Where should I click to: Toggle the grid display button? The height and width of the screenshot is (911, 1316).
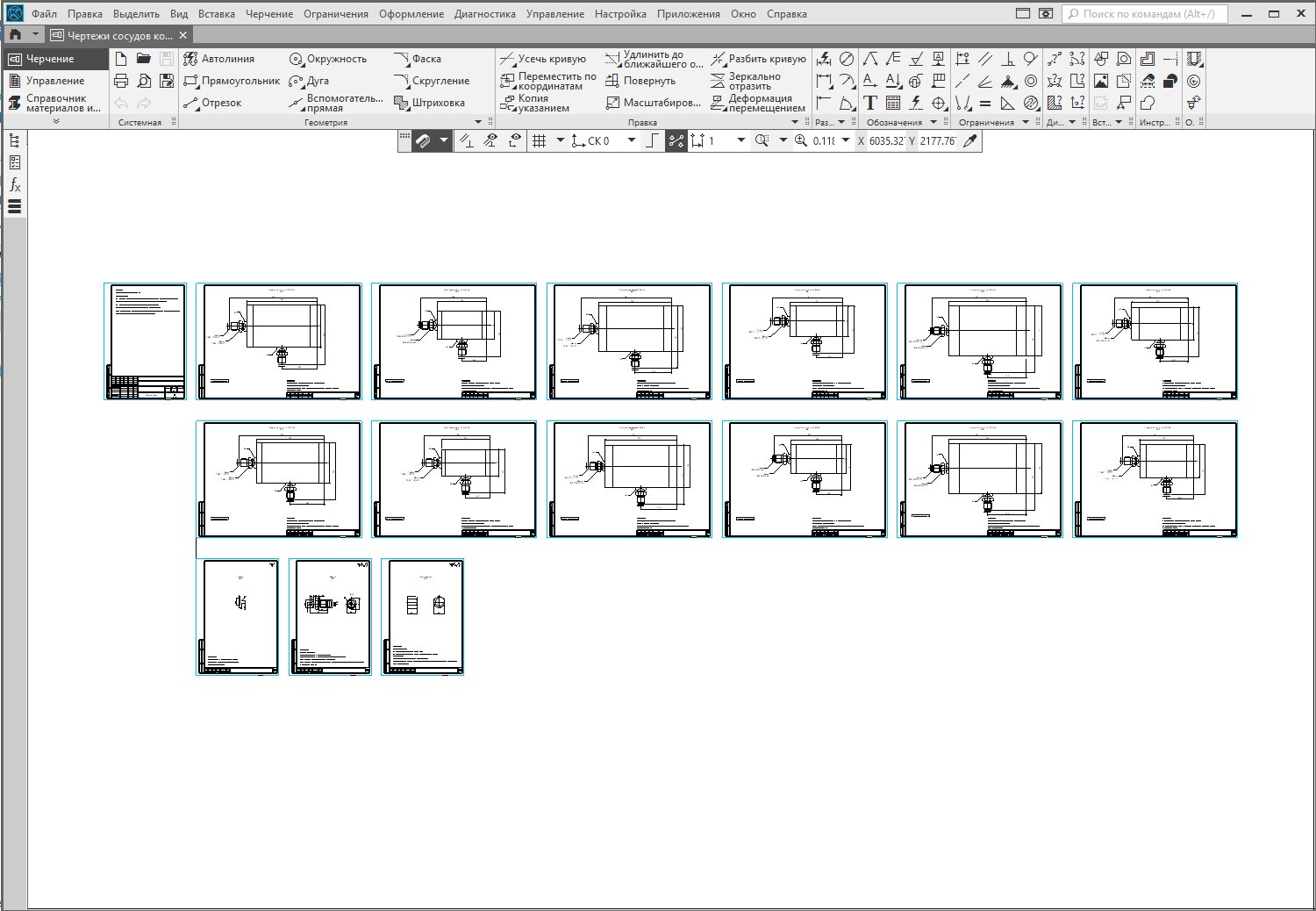point(540,140)
